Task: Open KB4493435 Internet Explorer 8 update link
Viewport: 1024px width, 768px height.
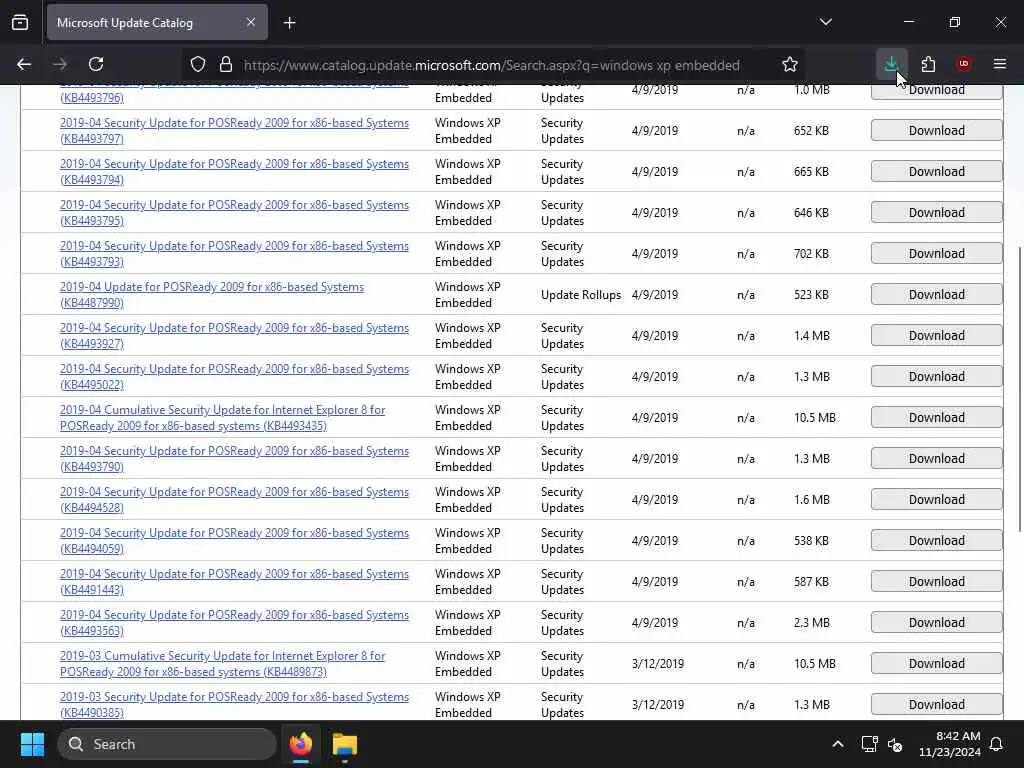Action: tap(222, 418)
